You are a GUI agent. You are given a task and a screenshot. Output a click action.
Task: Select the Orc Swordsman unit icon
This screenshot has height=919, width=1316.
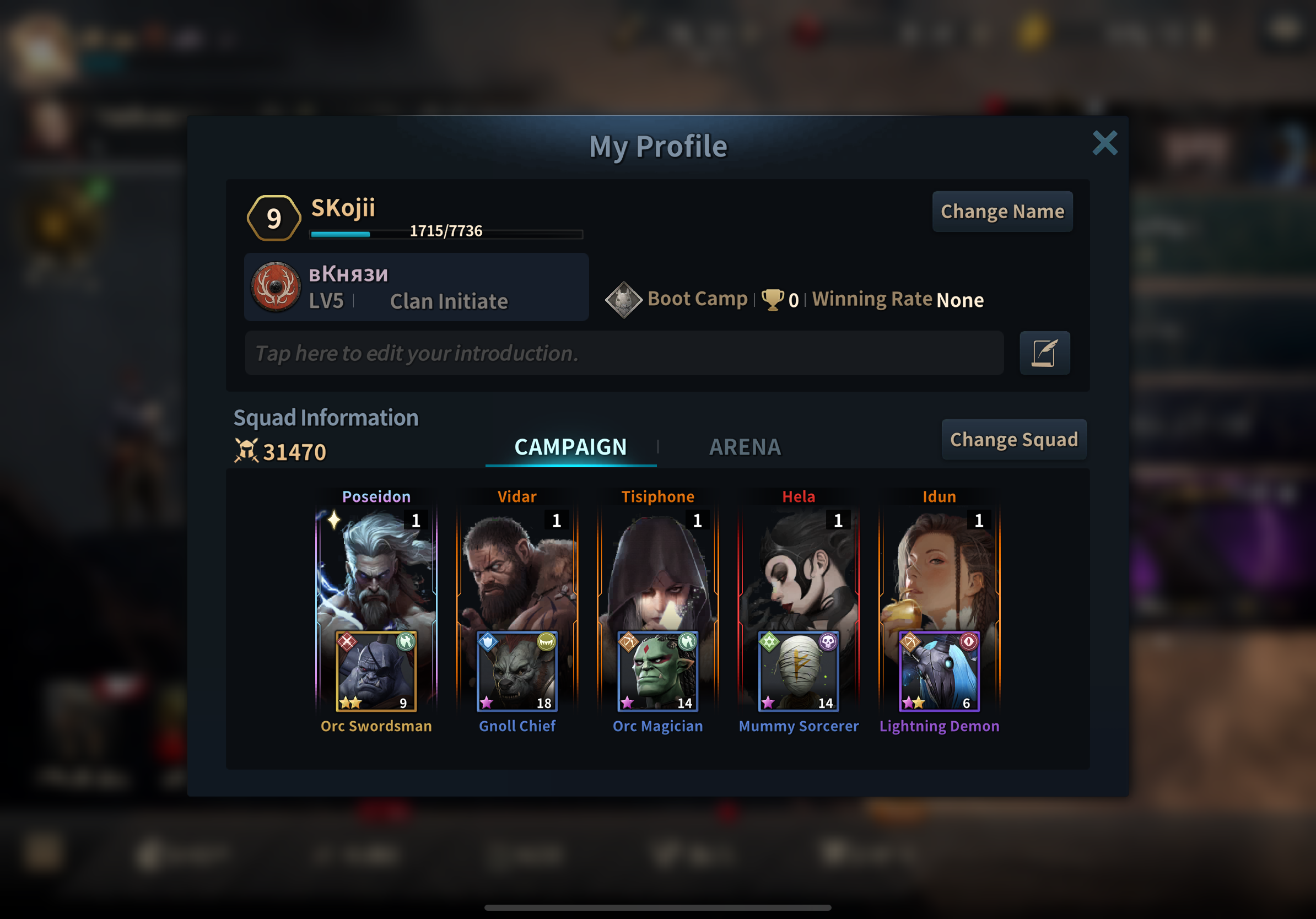pyautogui.click(x=376, y=671)
